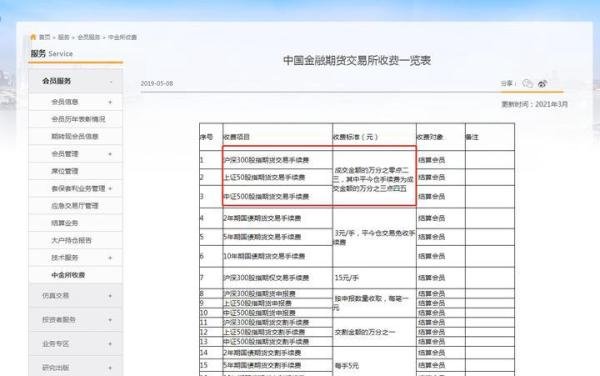Expand the 会员管理 submenu plus sign

click(110, 154)
